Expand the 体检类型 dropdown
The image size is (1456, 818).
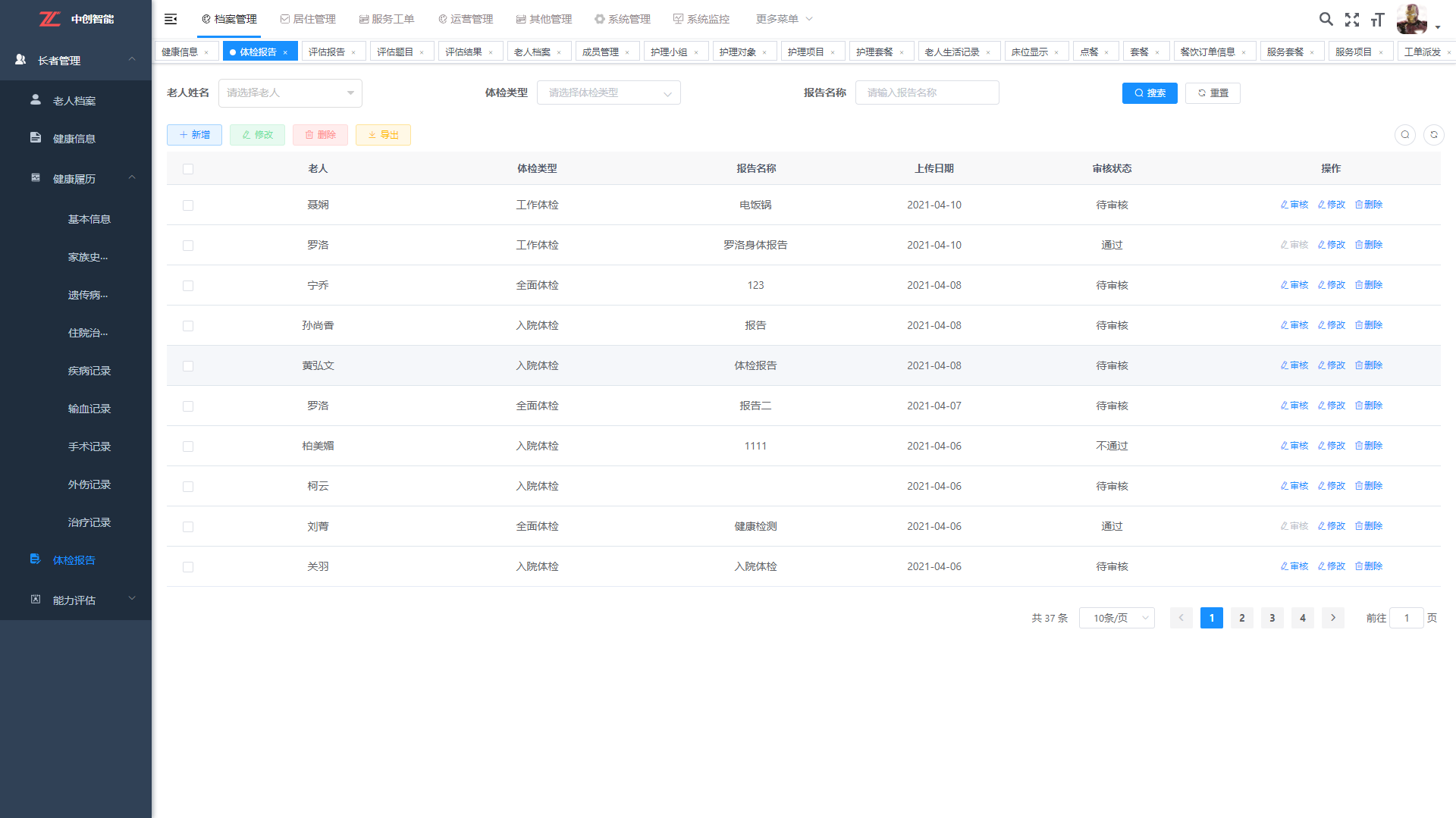607,93
